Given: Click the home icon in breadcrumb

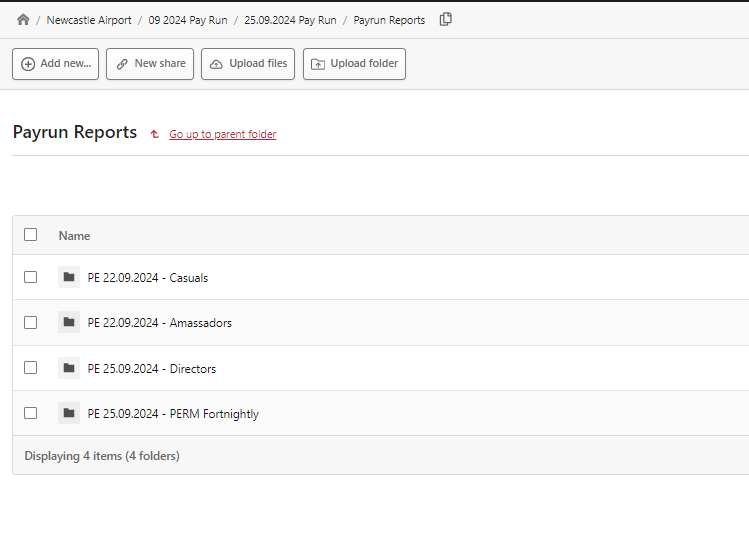Looking at the screenshot, I should coord(23,20).
